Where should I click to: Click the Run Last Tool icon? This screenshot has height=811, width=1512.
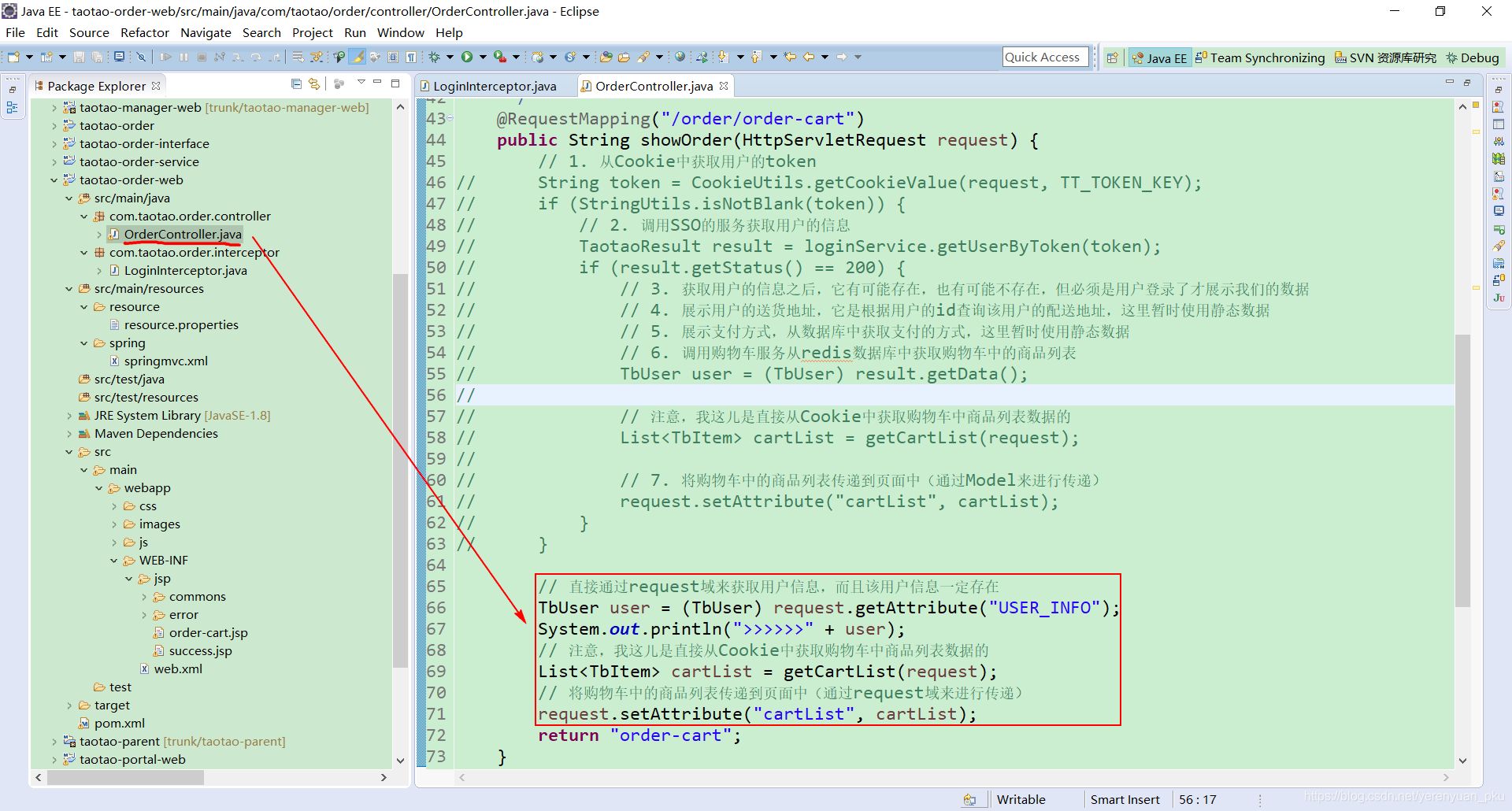[499, 57]
